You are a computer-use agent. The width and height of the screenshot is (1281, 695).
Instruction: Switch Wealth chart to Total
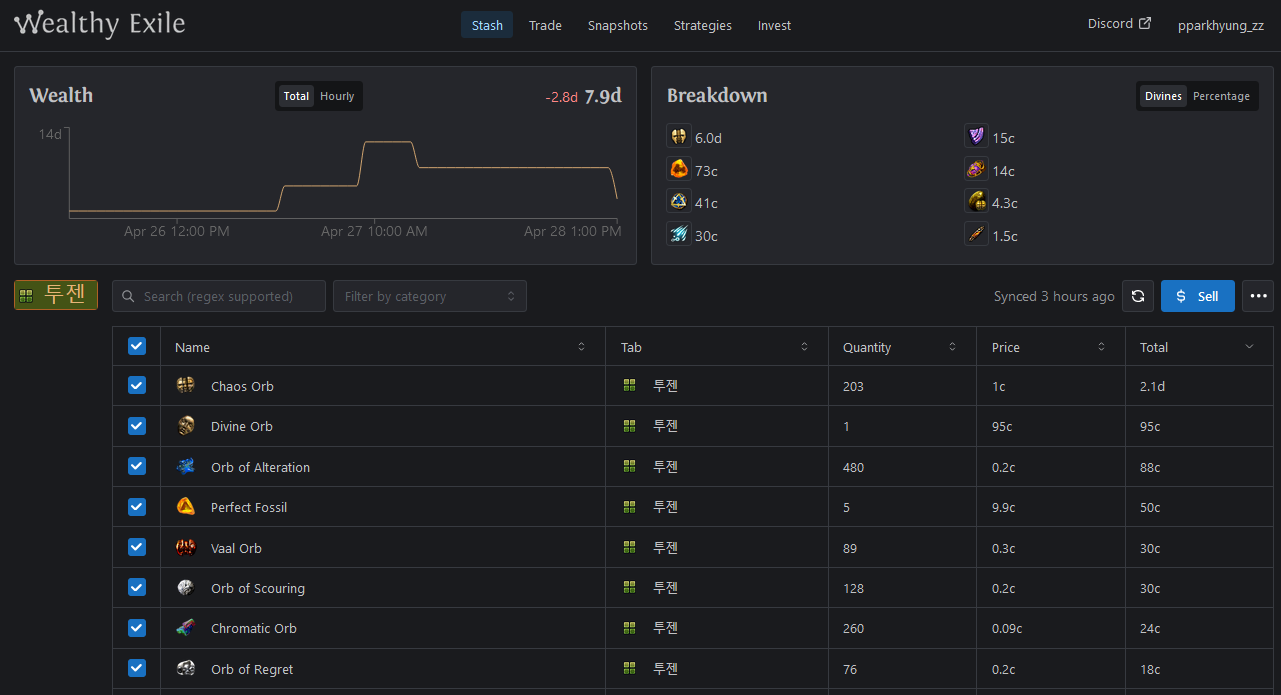(296, 96)
